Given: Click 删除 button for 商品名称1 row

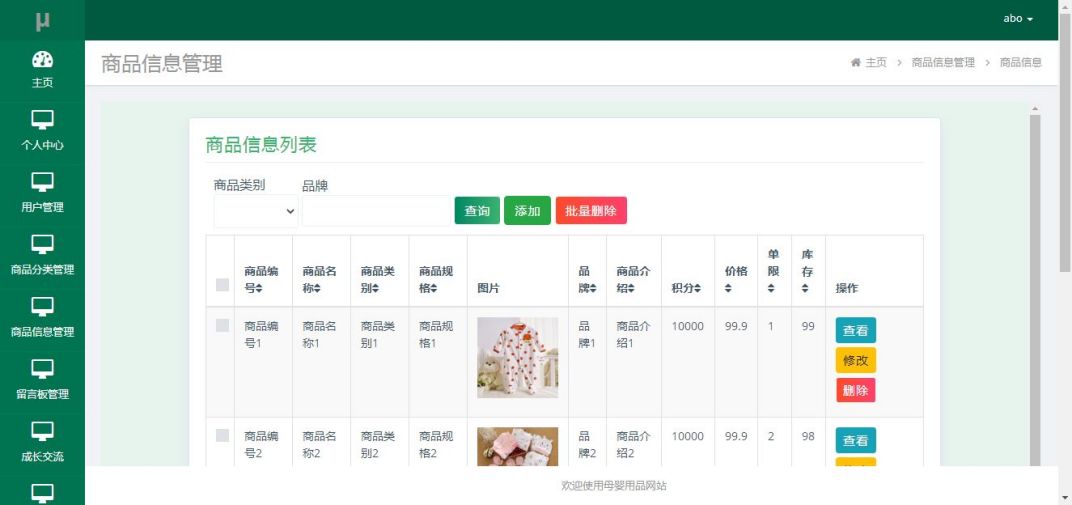Looking at the screenshot, I should 855,390.
